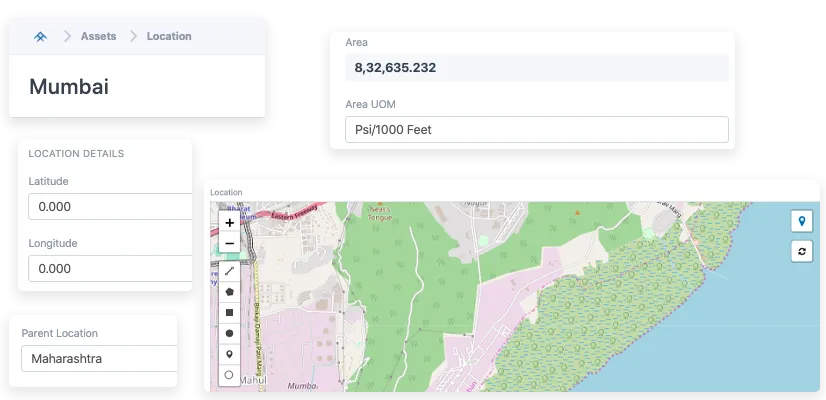Select the draw circle tool
Viewport: 826px width, 400px height.
[x=230, y=333]
